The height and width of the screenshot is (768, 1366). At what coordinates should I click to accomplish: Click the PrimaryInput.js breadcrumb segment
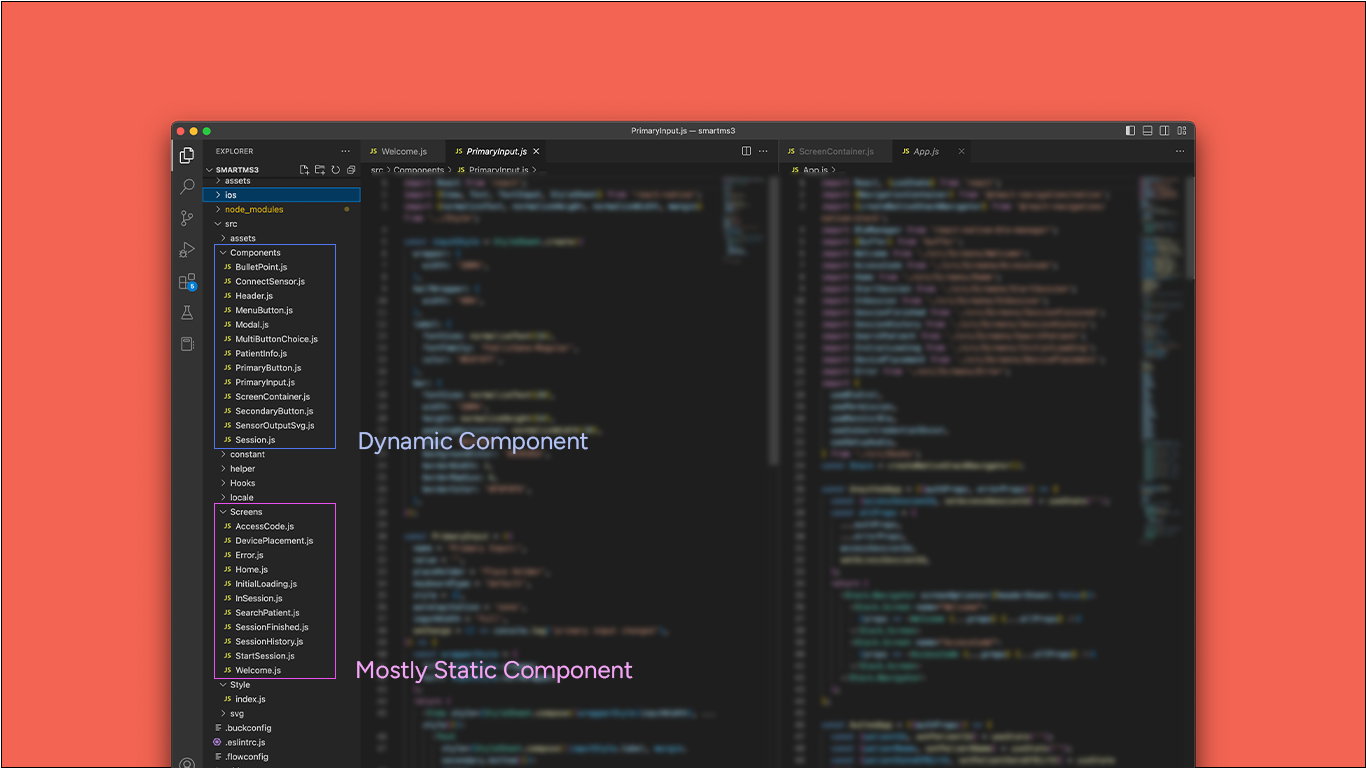click(x=494, y=170)
